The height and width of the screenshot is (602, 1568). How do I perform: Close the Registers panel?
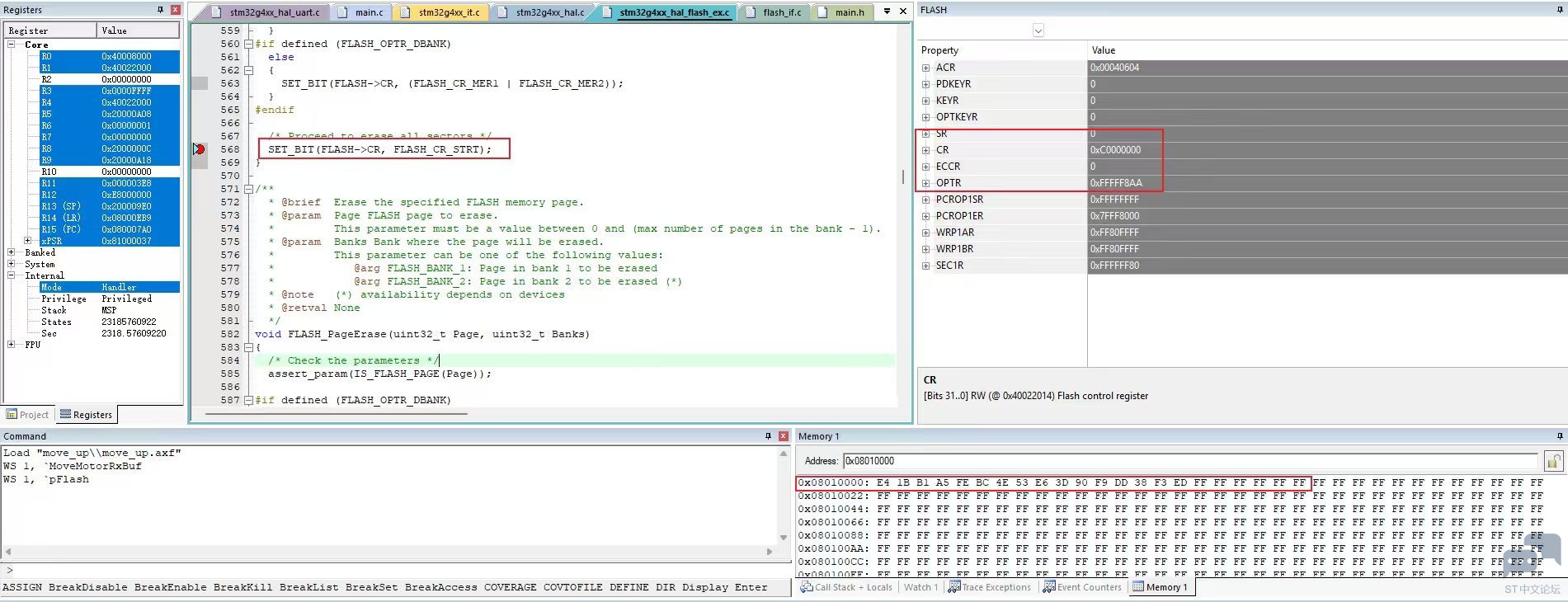point(175,10)
